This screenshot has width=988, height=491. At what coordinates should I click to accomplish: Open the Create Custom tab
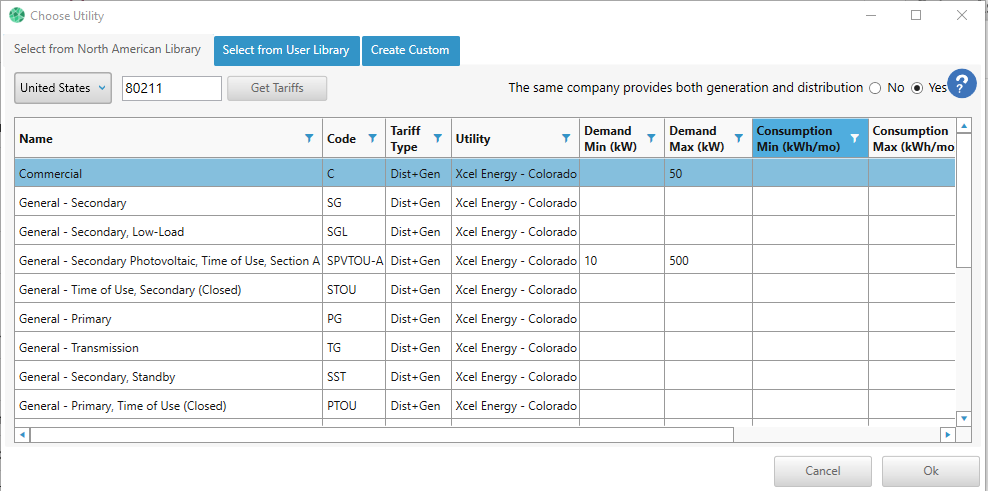point(410,50)
